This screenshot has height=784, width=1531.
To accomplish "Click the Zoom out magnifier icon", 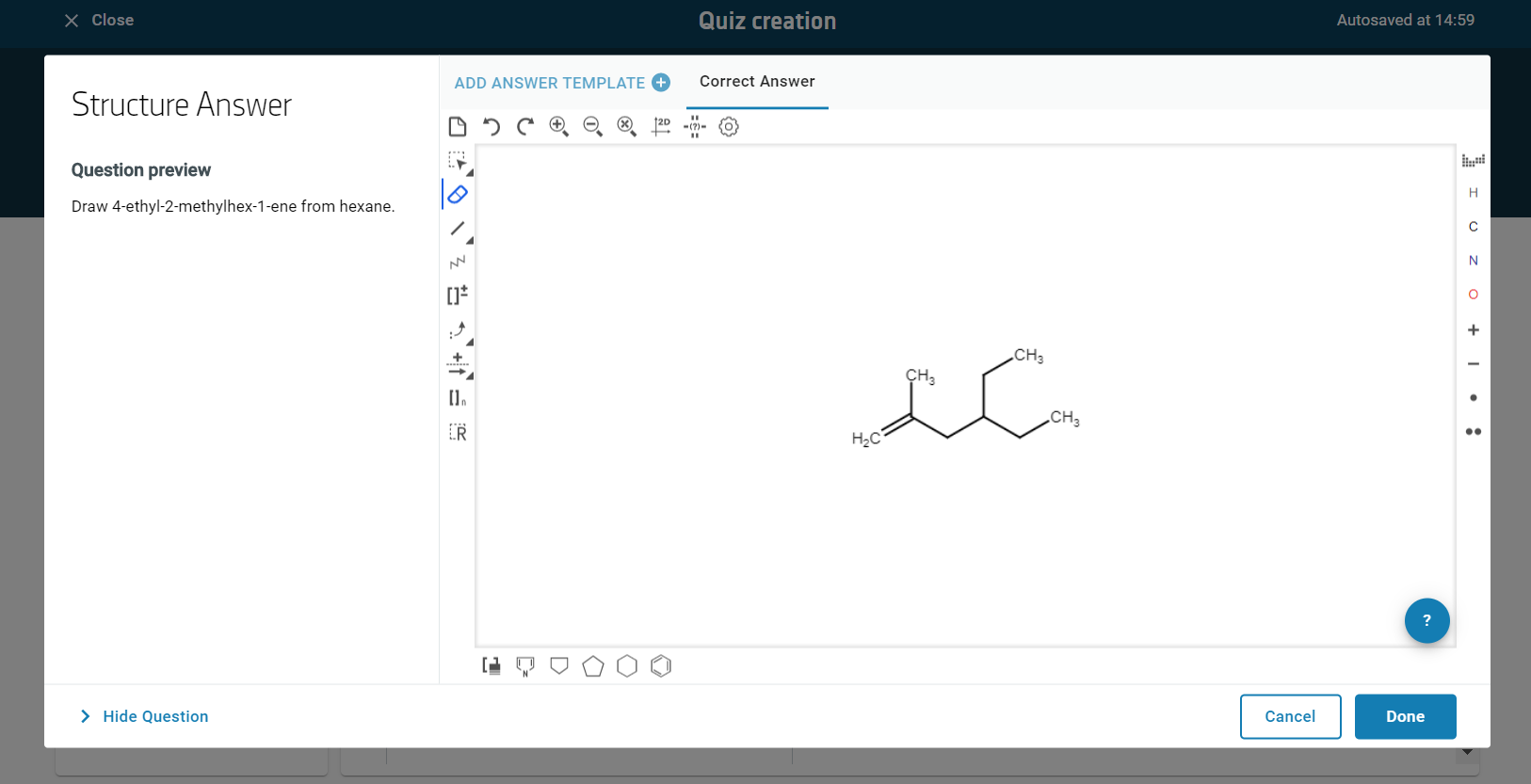I will pos(593,127).
